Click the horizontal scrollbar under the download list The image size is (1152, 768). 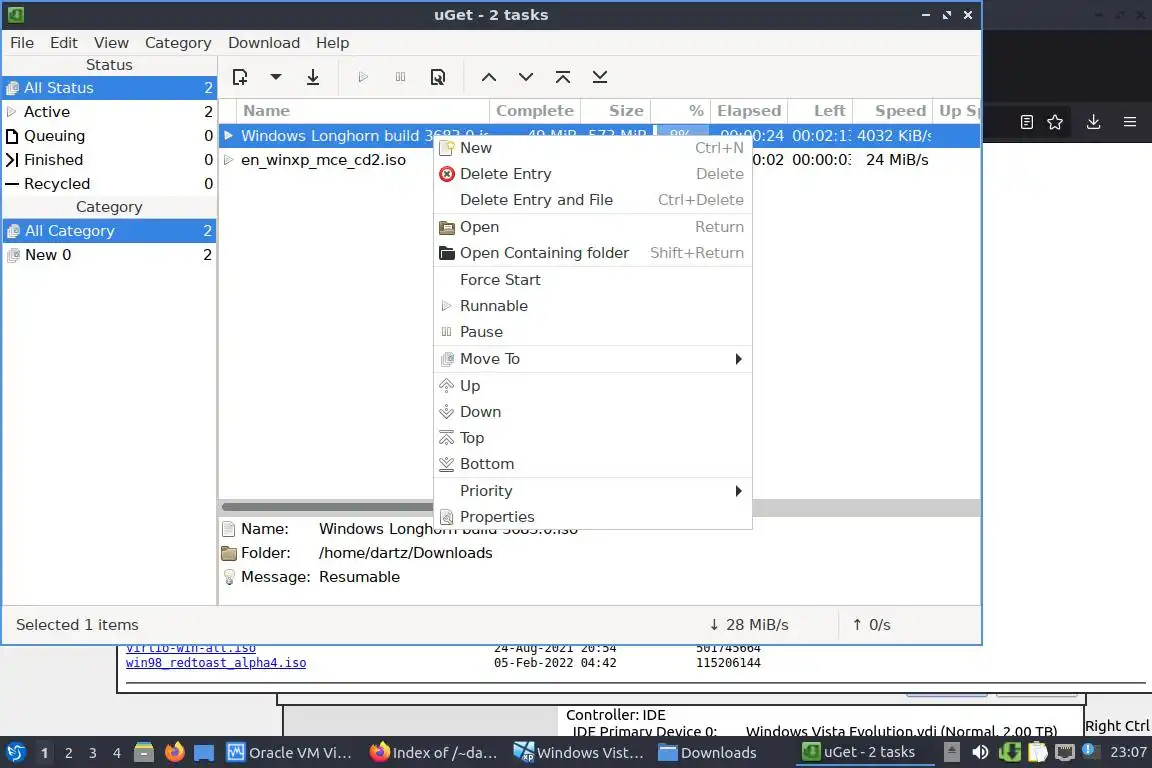(327, 507)
